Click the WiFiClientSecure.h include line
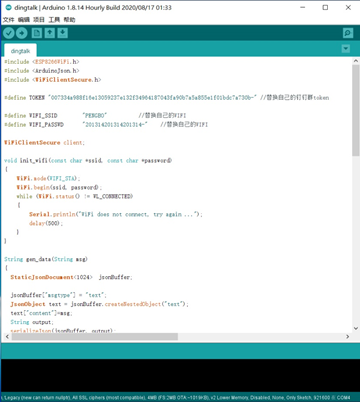The height and width of the screenshot is (402, 360). coord(53,80)
